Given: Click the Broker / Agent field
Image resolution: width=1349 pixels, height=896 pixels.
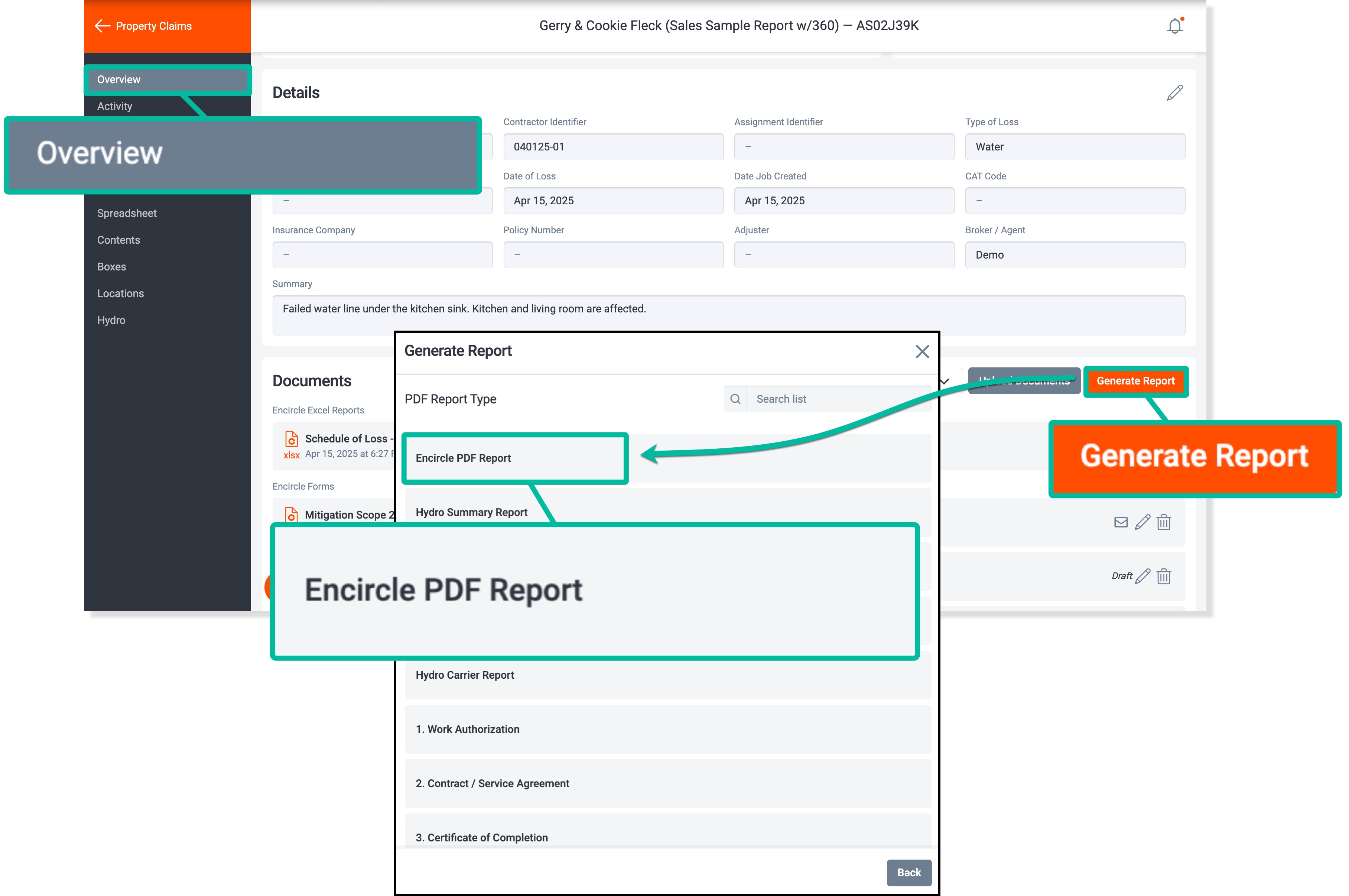Looking at the screenshot, I should pyautogui.click(x=1075, y=255).
